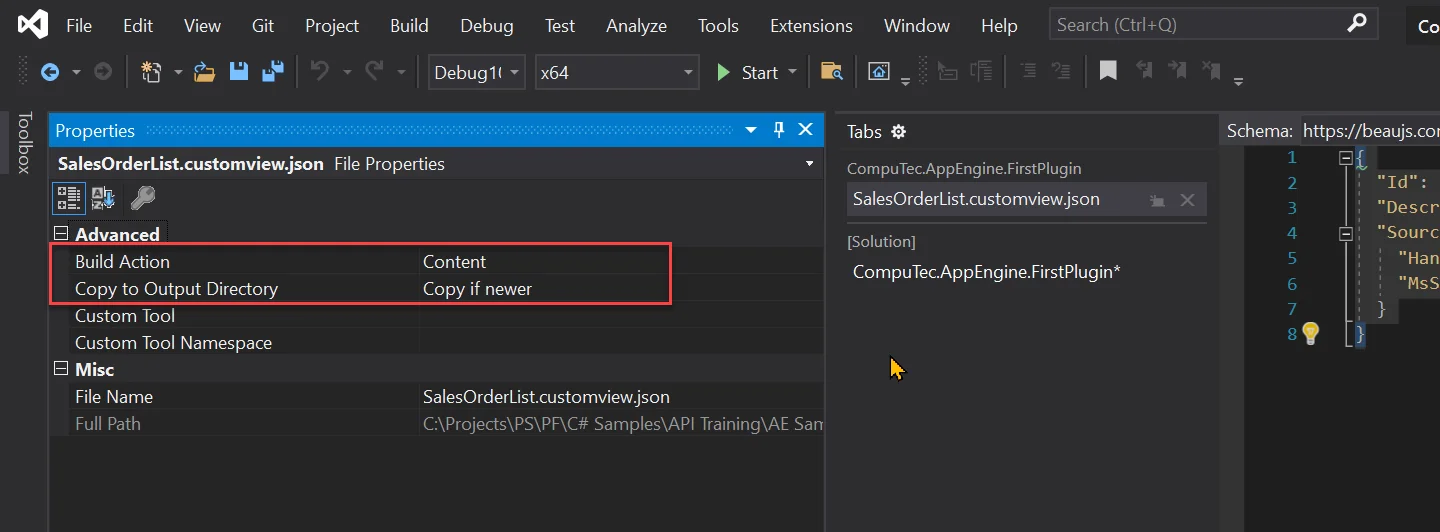Screen dimensions: 1440x532
Task: Open the Build menu
Action: pos(409,26)
